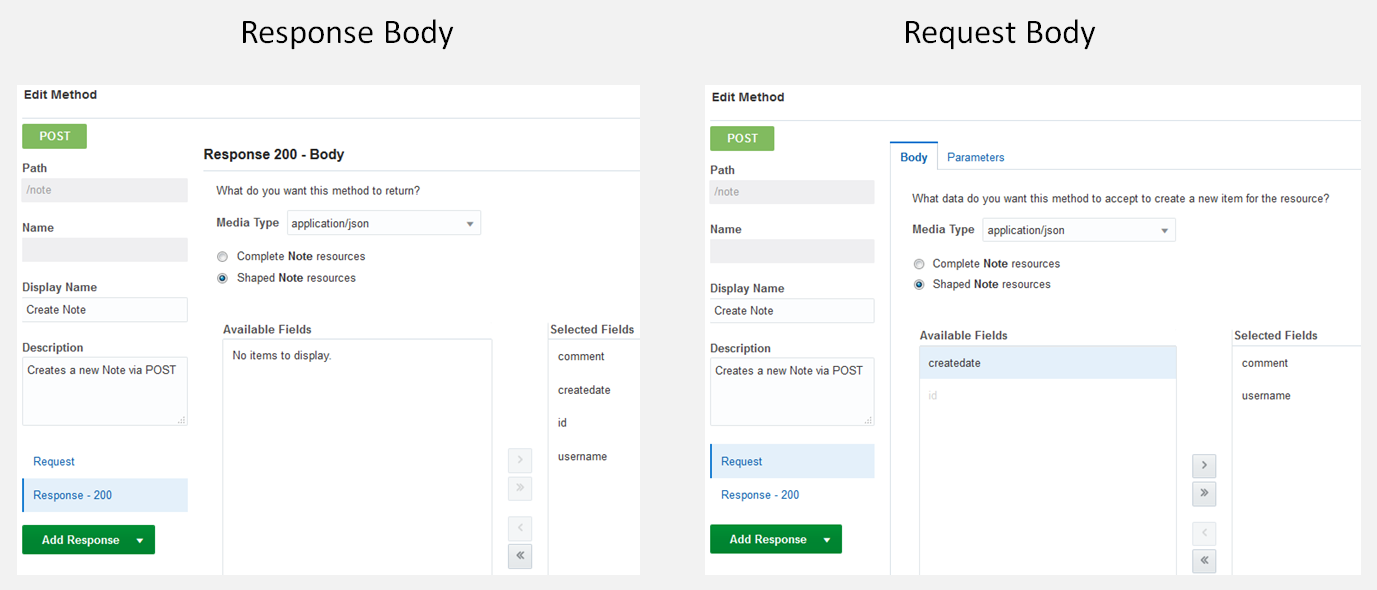Click move-selected arrow in Request Body shuttle
The width and height of the screenshot is (1377, 590).
(x=1205, y=465)
